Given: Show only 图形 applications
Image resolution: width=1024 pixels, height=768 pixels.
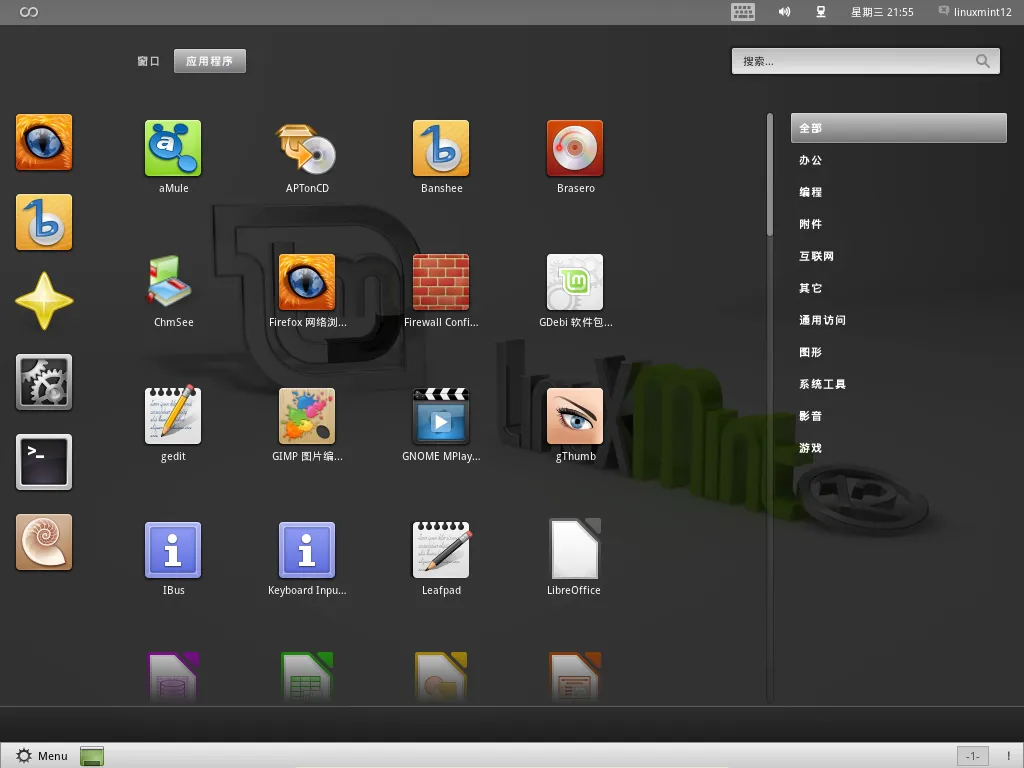Looking at the screenshot, I should (x=811, y=352).
